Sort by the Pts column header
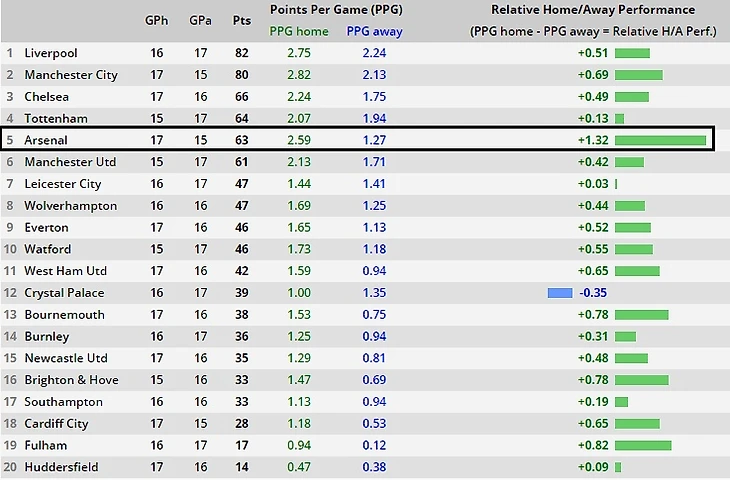Image resolution: width=730 pixels, height=480 pixels. [242, 20]
